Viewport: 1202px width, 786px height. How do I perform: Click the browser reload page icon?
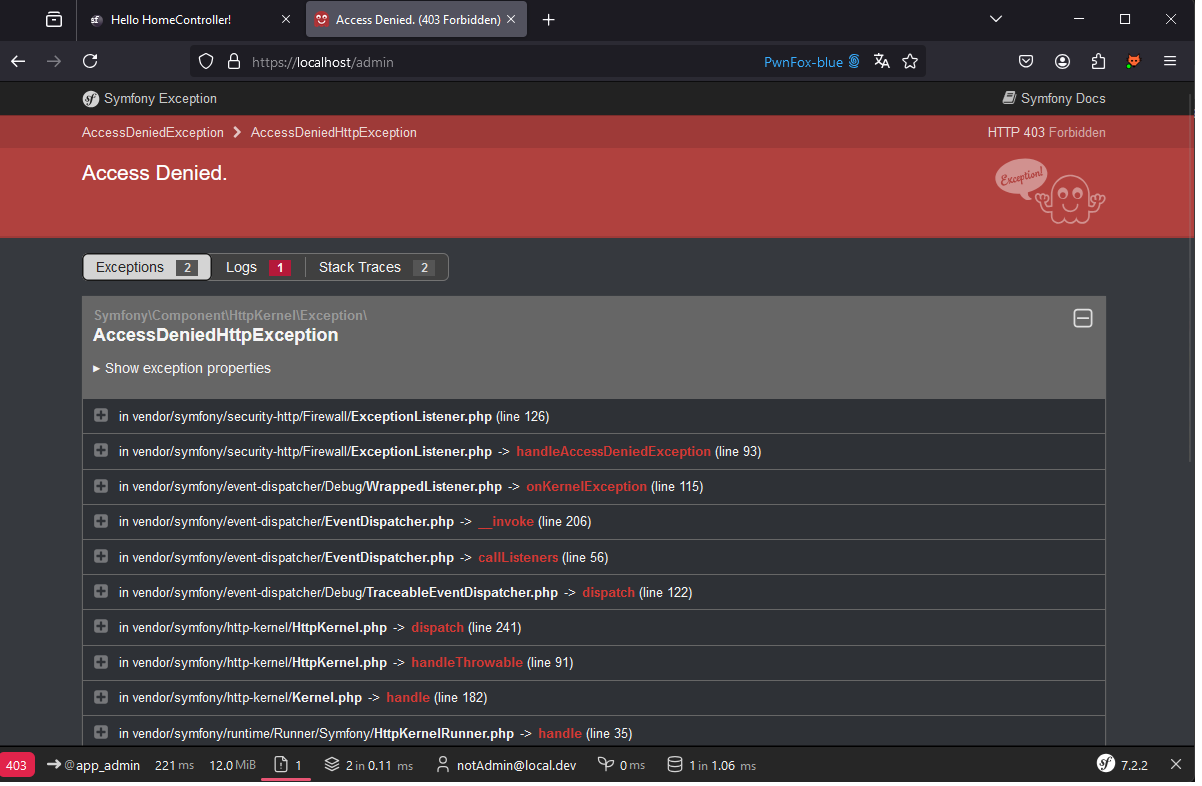(90, 61)
